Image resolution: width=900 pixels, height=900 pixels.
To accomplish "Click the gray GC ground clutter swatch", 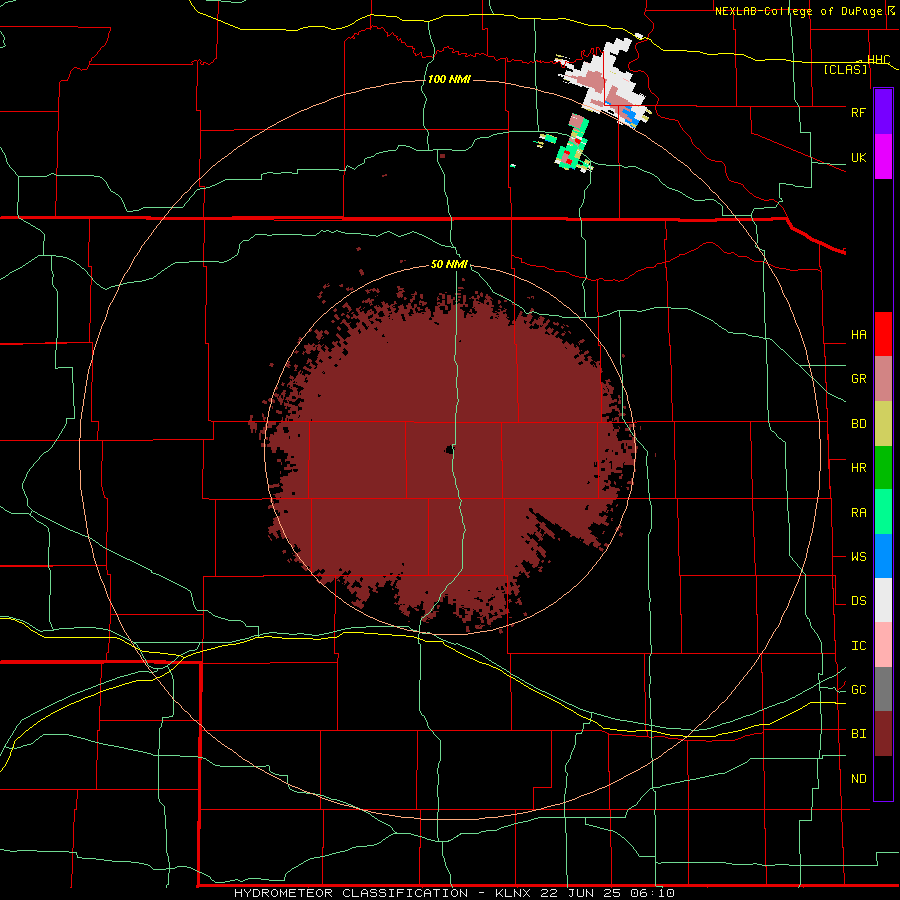I will coord(883,689).
